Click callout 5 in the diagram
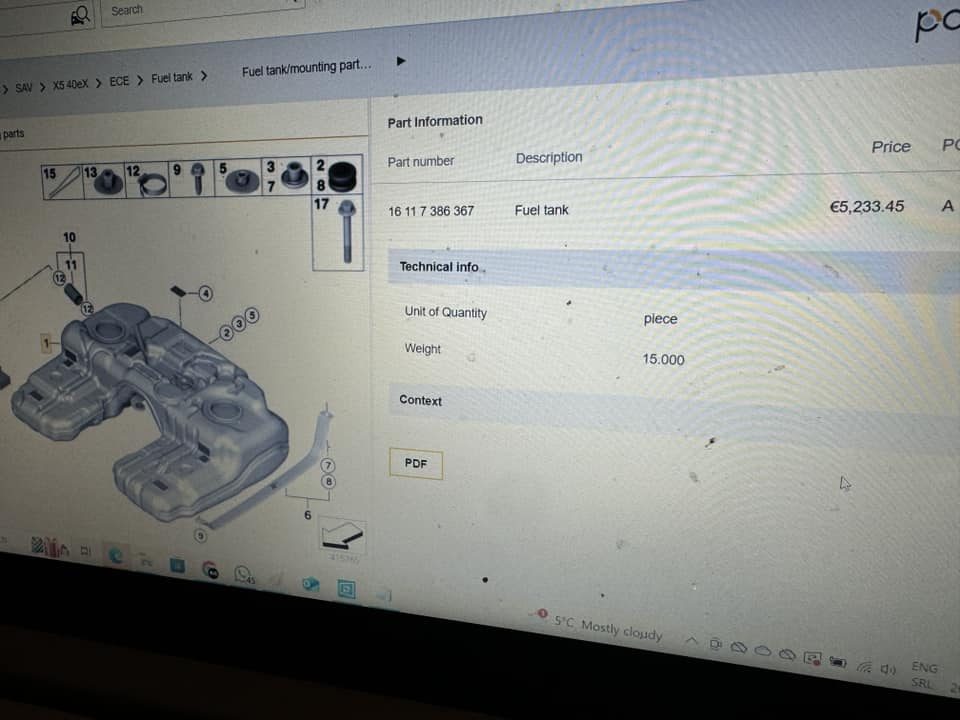Image resolution: width=960 pixels, height=720 pixels. point(252,315)
